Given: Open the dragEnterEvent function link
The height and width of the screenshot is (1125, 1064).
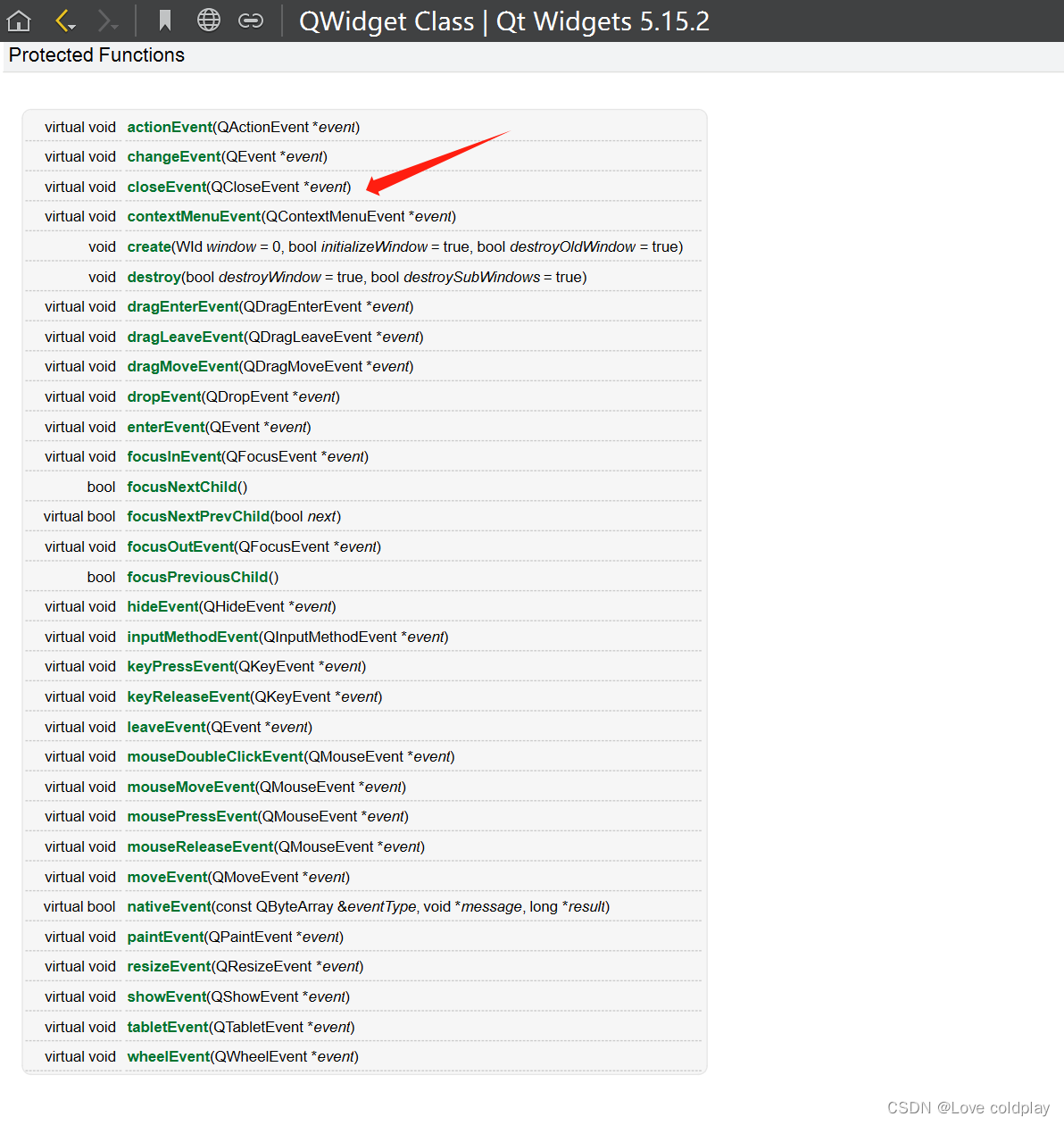Looking at the screenshot, I should 183,306.
